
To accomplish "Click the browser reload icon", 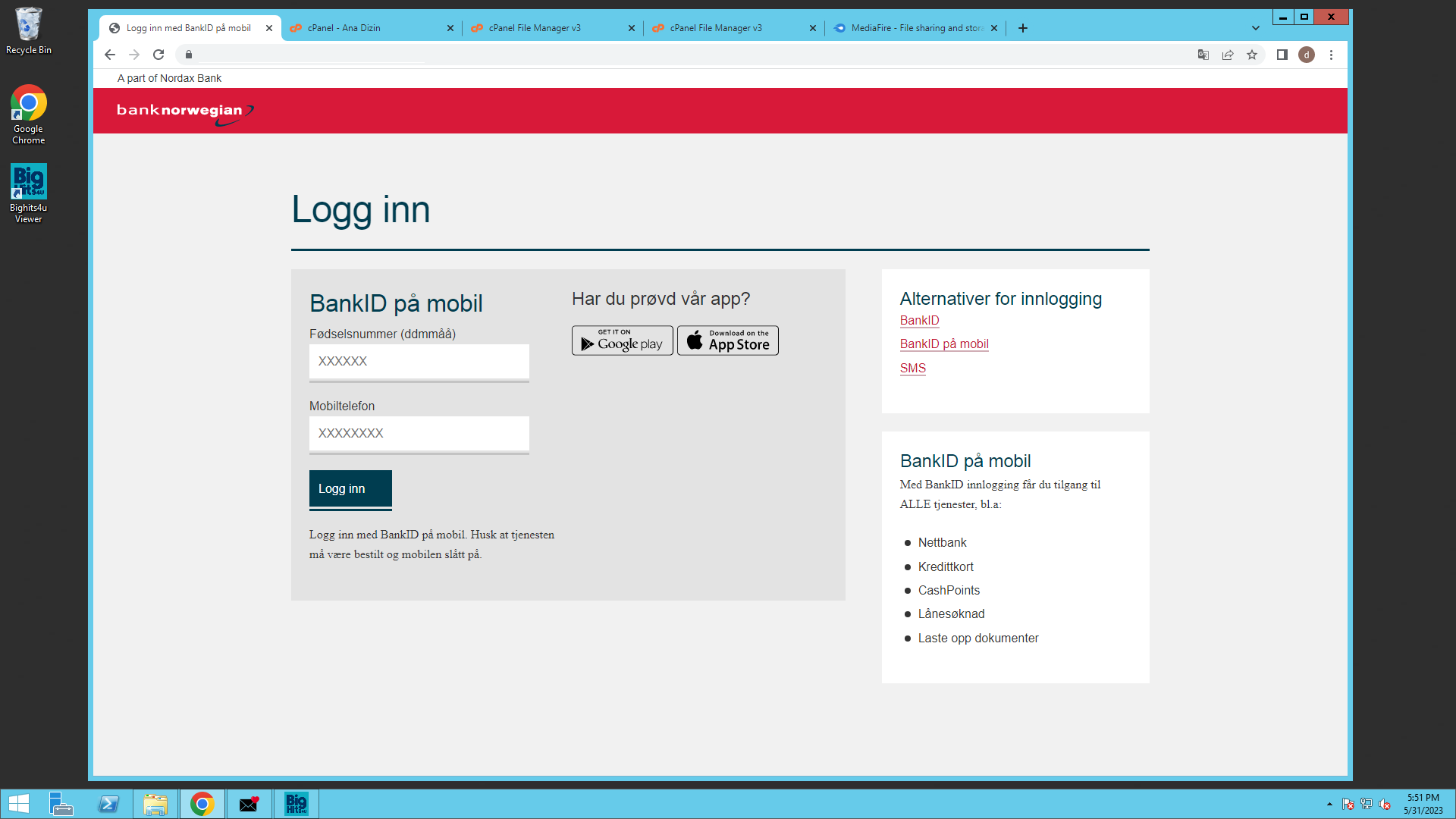I will click(x=158, y=55).
